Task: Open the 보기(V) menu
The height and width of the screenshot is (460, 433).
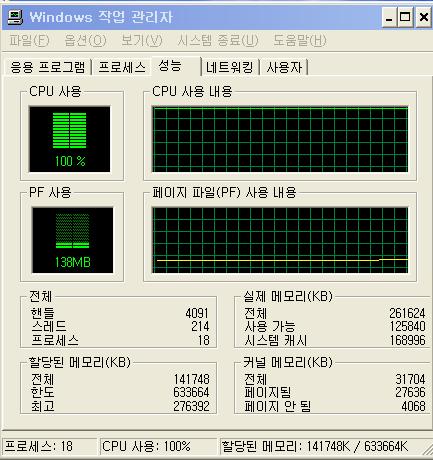Action: click(x=142, y=41)
